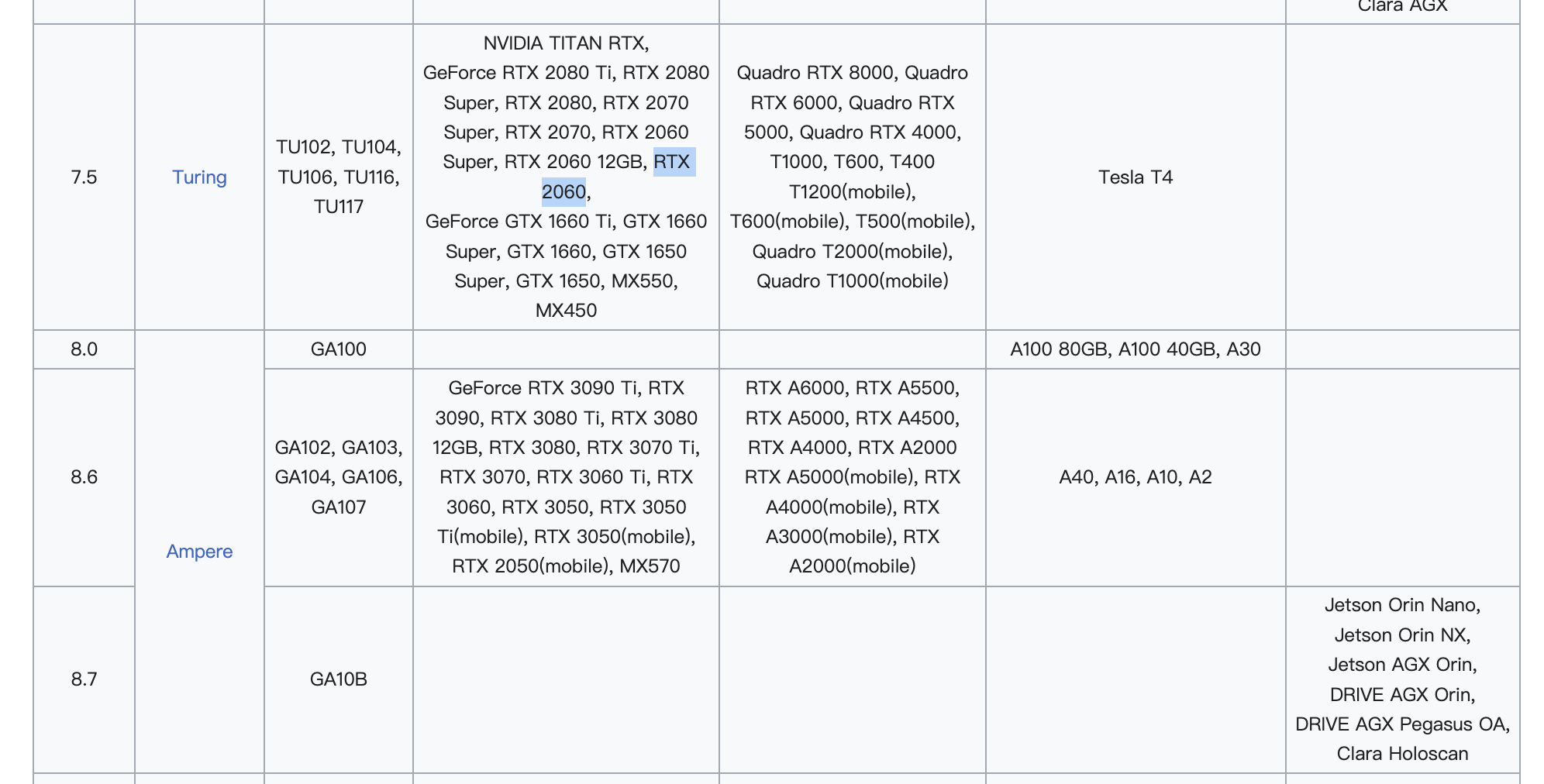Click the RTX A4000, RTX A2000 line
This screenshot has height=784, width=1544.
pyautogui.click(x=852, y=448)
